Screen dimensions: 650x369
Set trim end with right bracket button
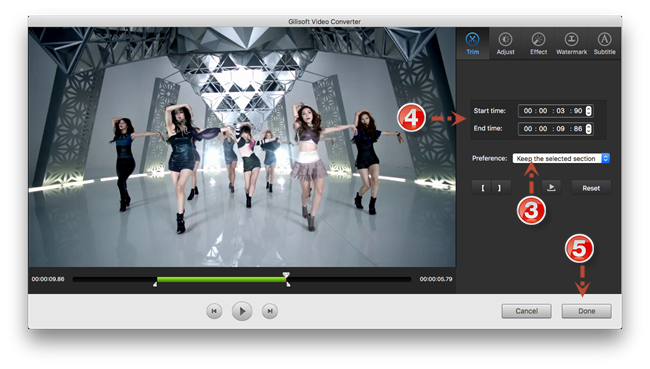(x=501, y=188)
